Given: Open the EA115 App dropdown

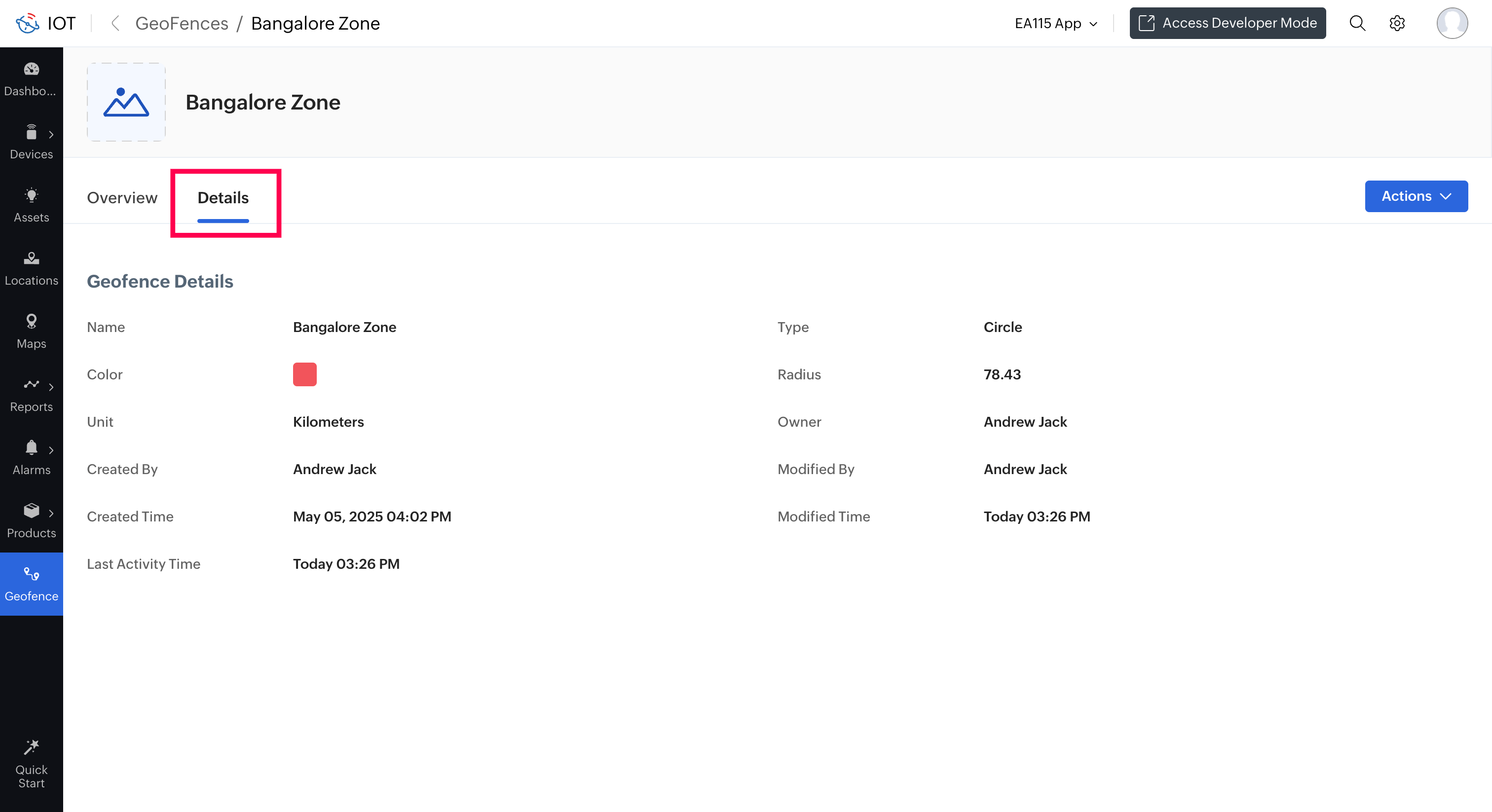Looking at the screenshot, I should [1055, 23].
